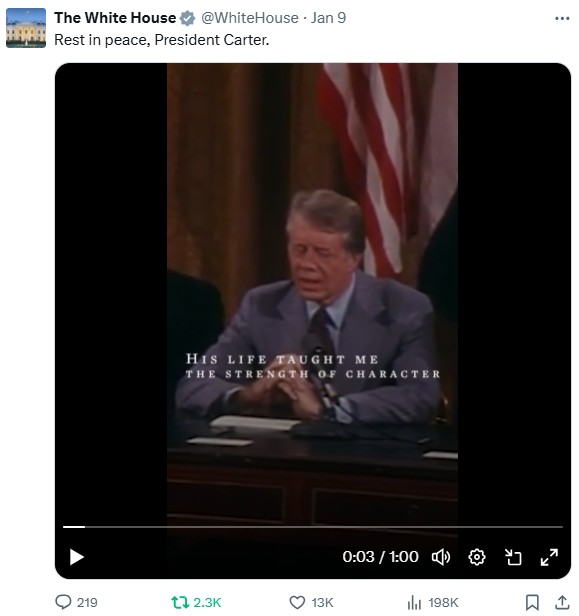Image resolution: width=579 pixels, height=616 pixels.
Task: Open The White House profile avatar
Action: [26, 28]
